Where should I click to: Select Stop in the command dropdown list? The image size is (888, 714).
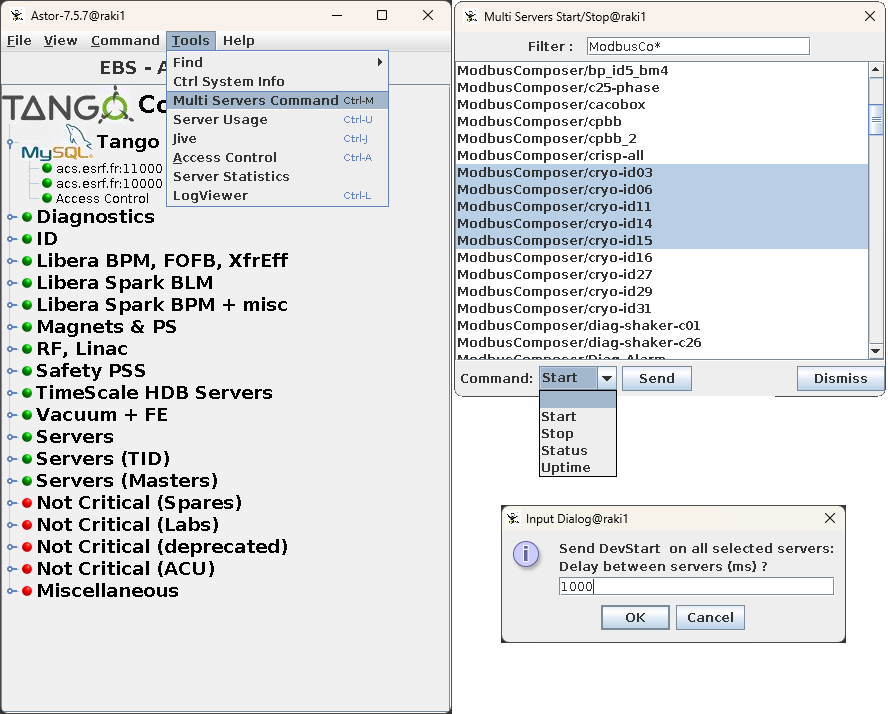(x=578, y=434)
